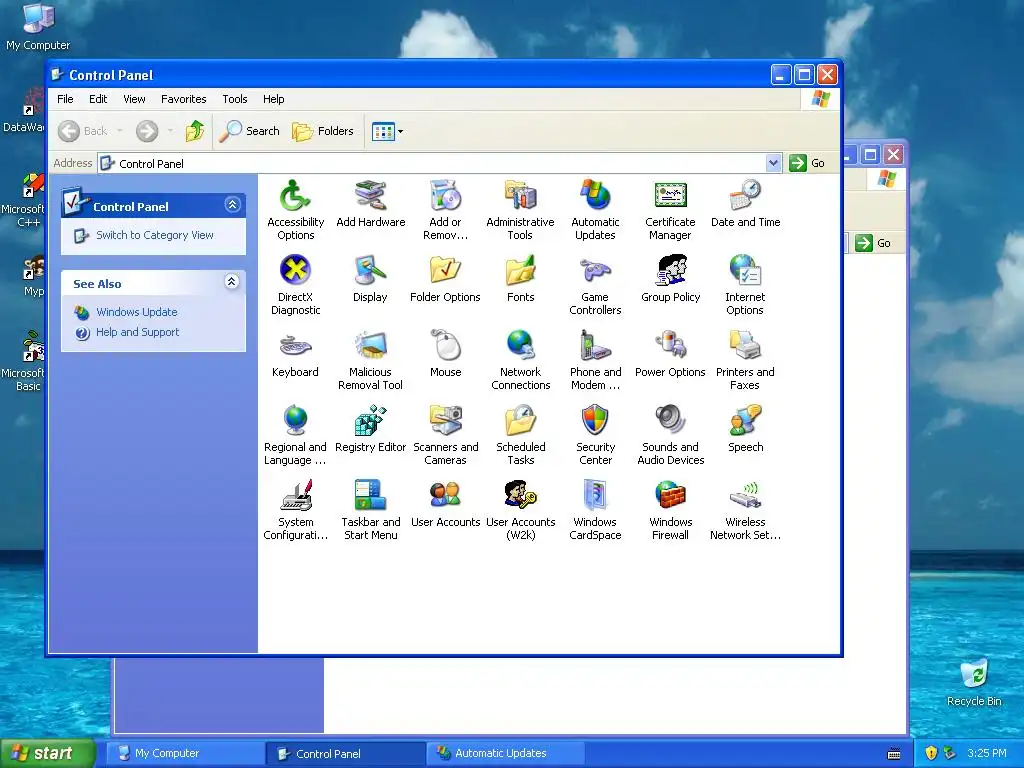Click the Search toolbar button
The width and height of the screenshot is (1024, 768).
click(249, 131)
